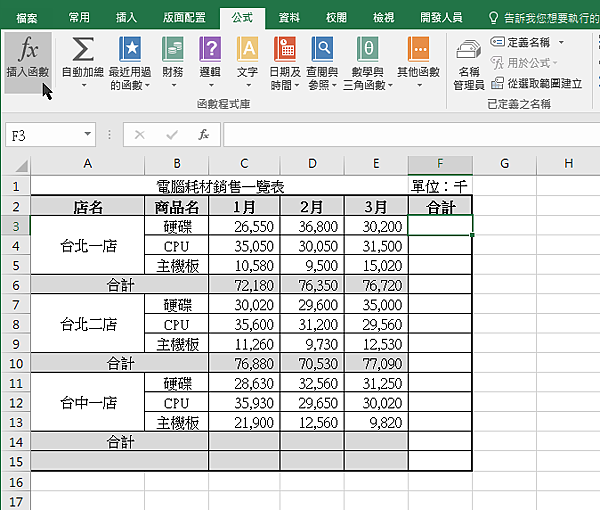The image size is (600, 510).
Task: Click the formula bar fx icon
Action: 204,135
